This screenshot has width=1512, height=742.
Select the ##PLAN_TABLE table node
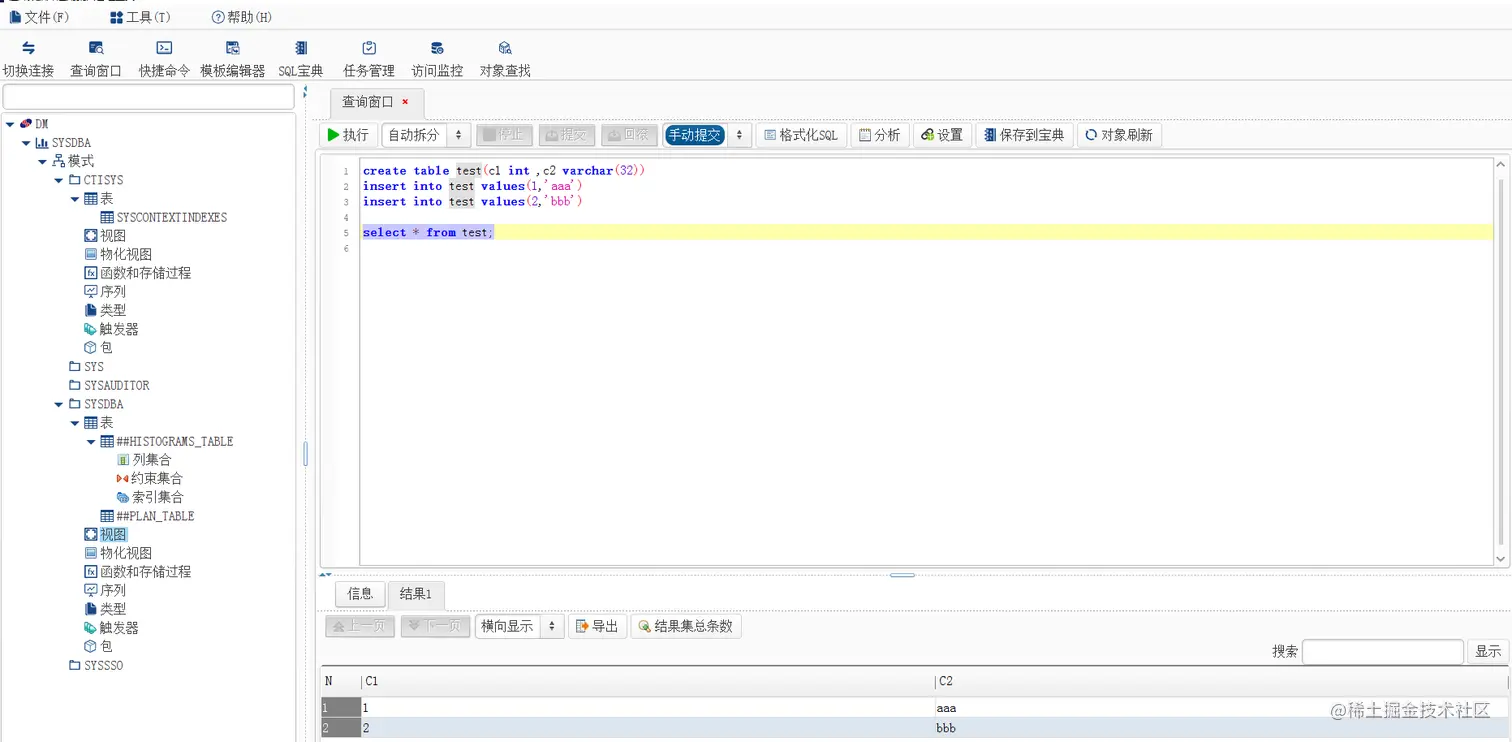point(147,516)
